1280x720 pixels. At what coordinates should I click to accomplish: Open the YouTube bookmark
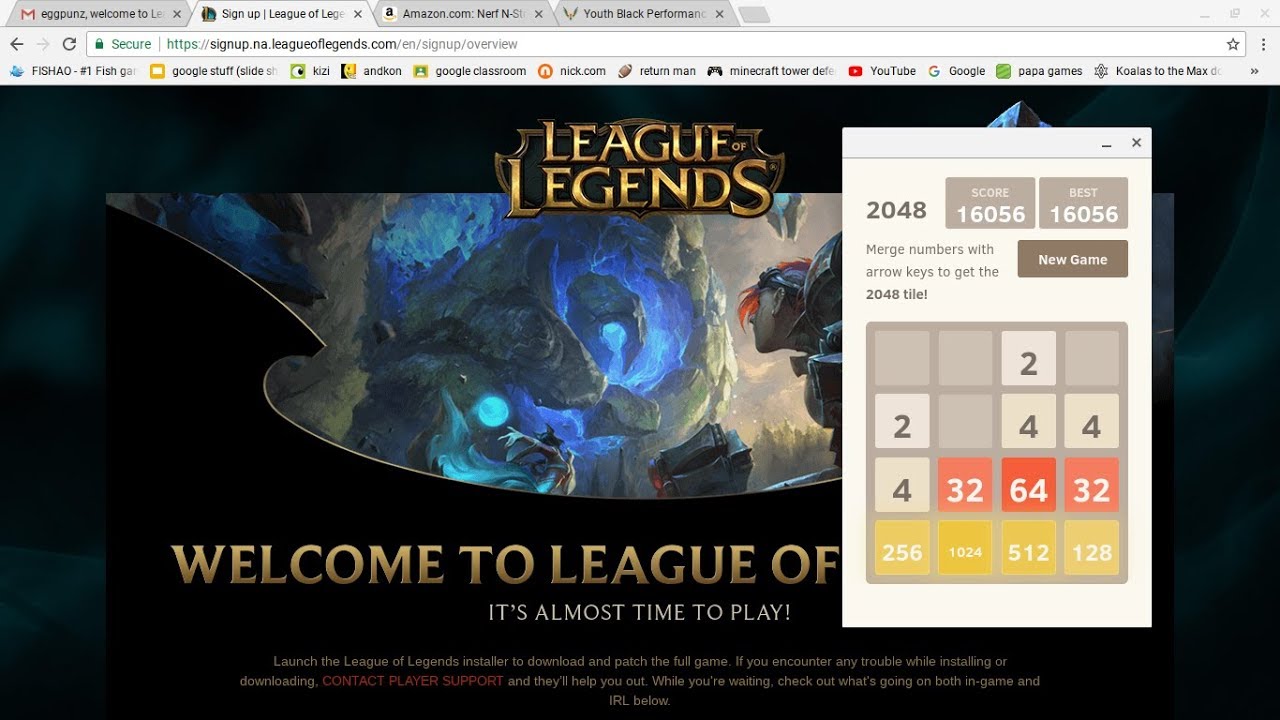882,71
